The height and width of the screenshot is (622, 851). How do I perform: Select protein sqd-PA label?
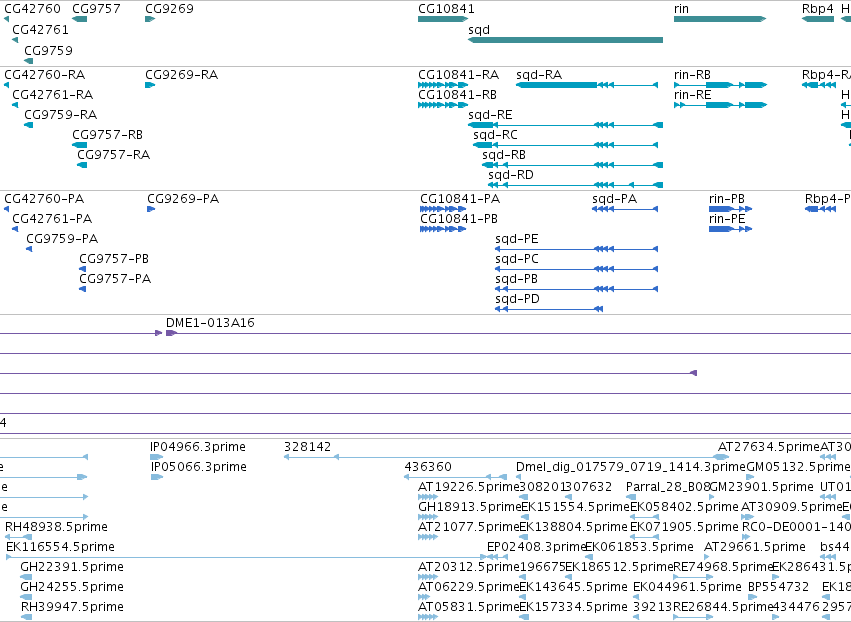pos(614,199)
